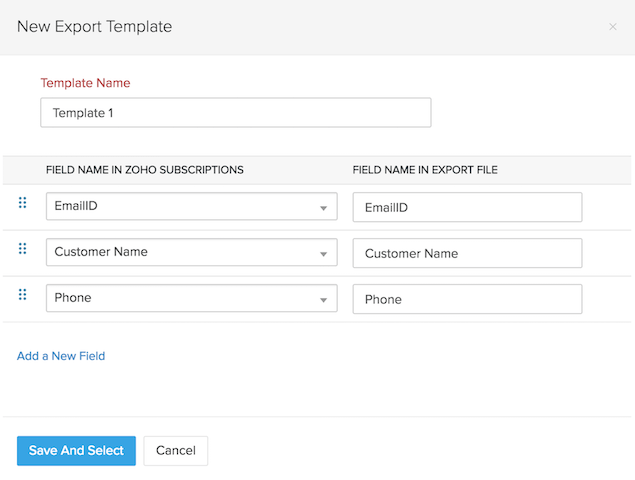Click the Add a New Field link
Image resolution: width=635 pixels, height=480 pixels.
click(61, 356)
